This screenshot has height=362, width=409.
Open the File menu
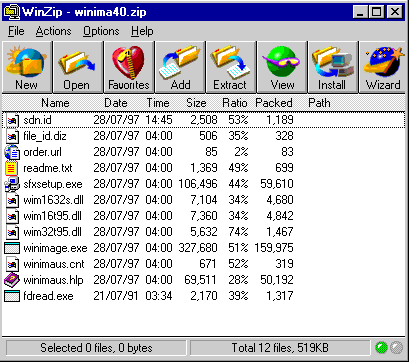16,31
